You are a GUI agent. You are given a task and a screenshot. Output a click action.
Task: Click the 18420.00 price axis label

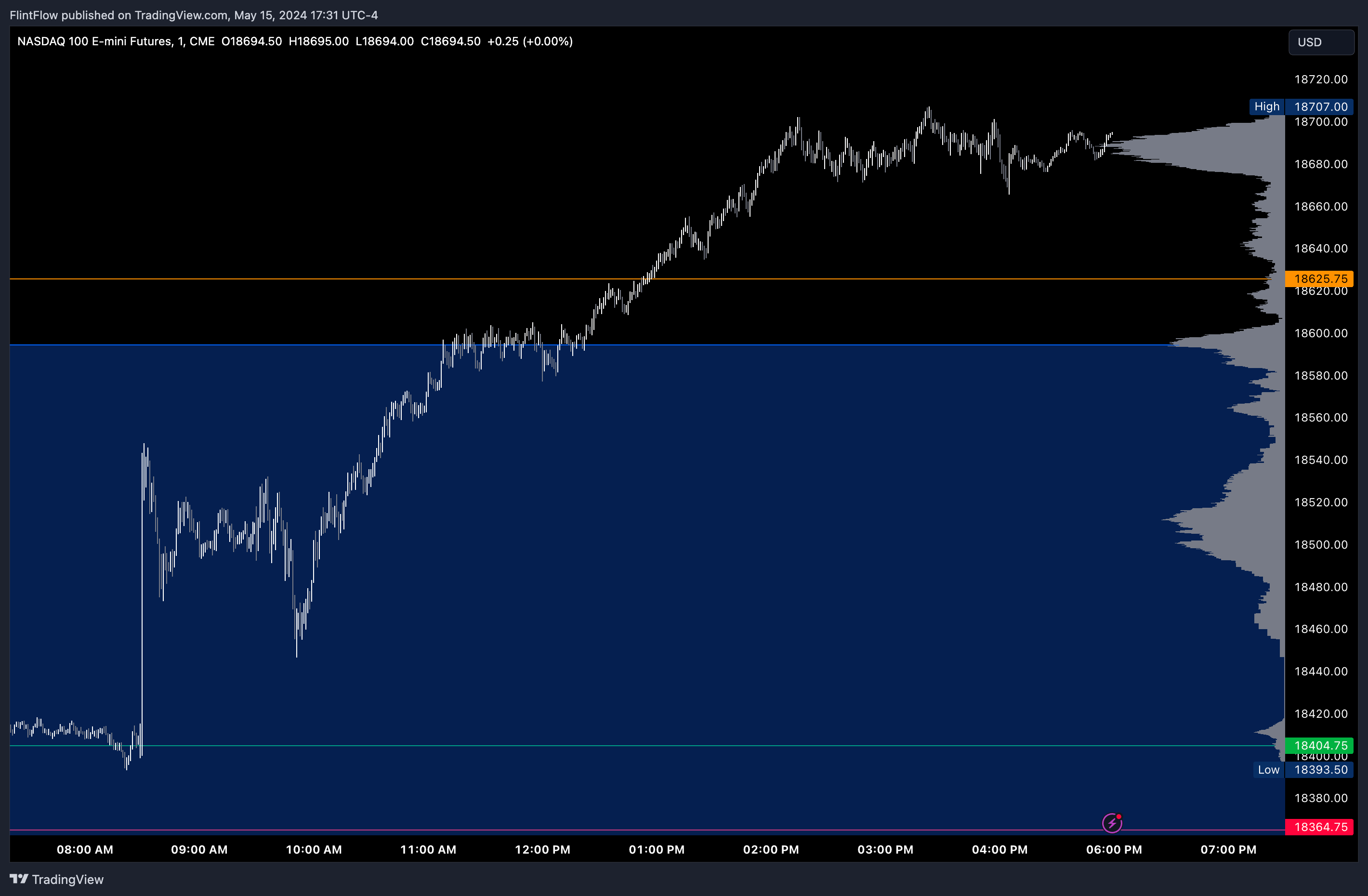coord(1321,714)
